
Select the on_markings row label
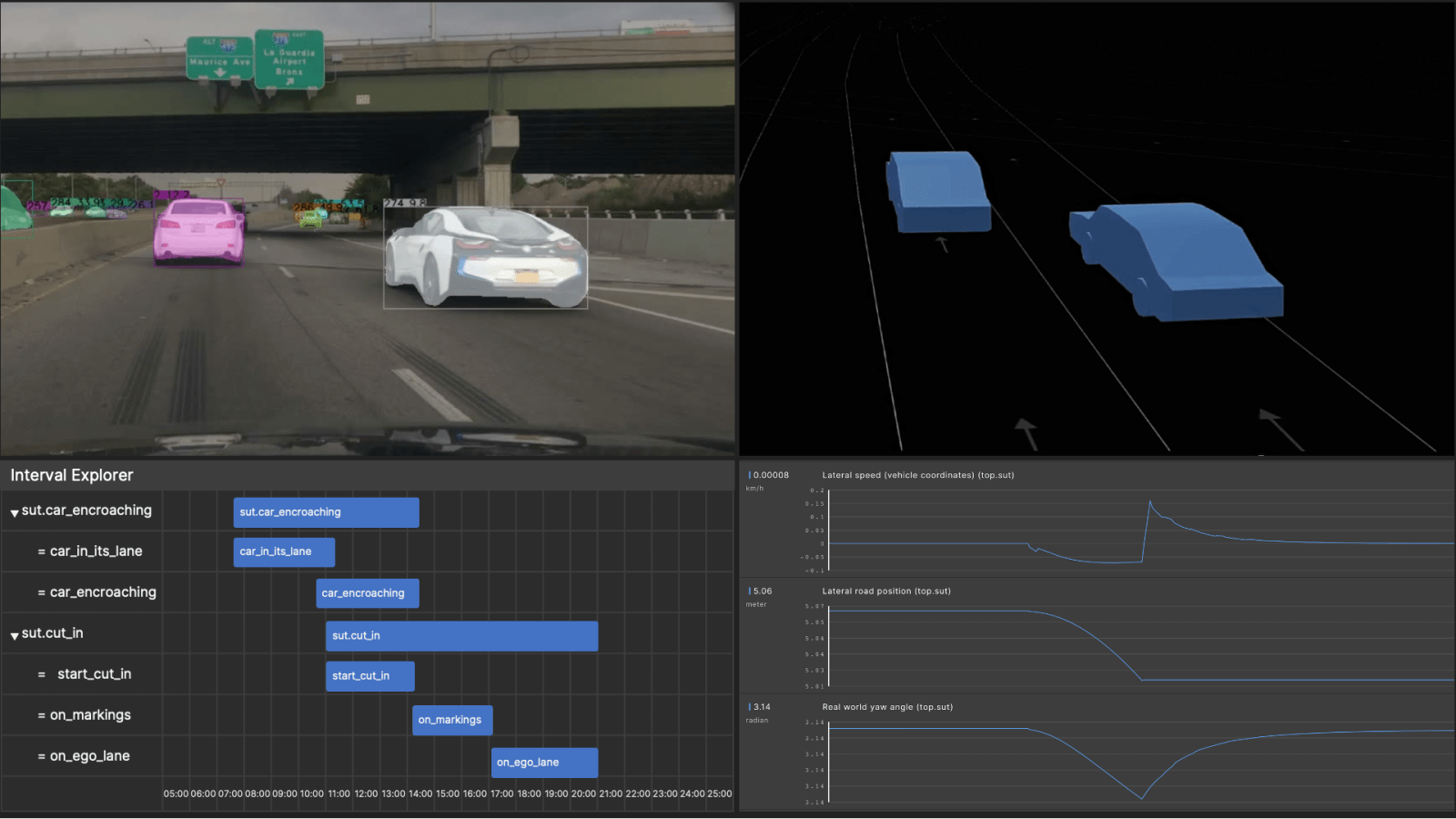click(90, 715)
